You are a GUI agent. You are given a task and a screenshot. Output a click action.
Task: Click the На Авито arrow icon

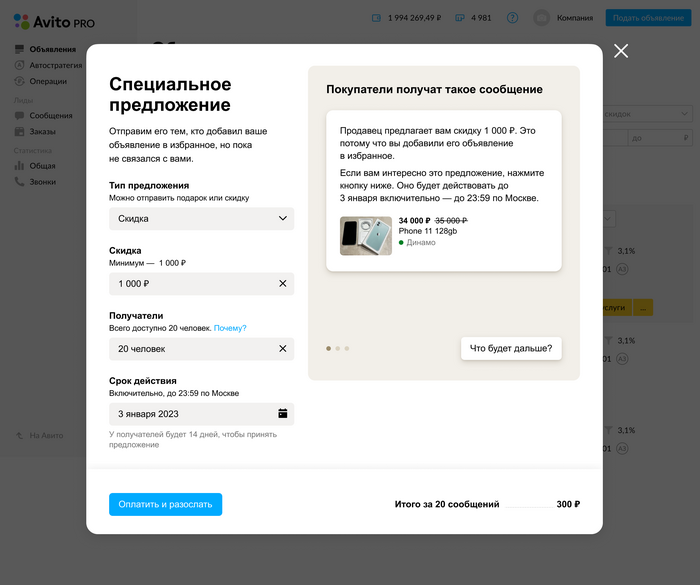click(x=19, y=435)
